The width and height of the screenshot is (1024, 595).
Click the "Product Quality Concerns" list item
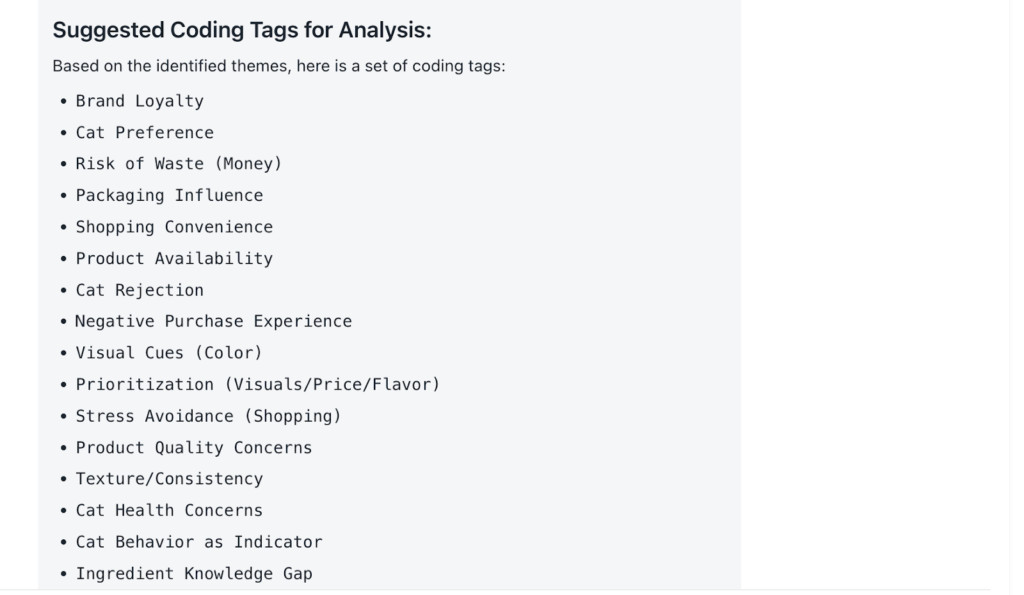pyautogui.click(x=193, y=447)
